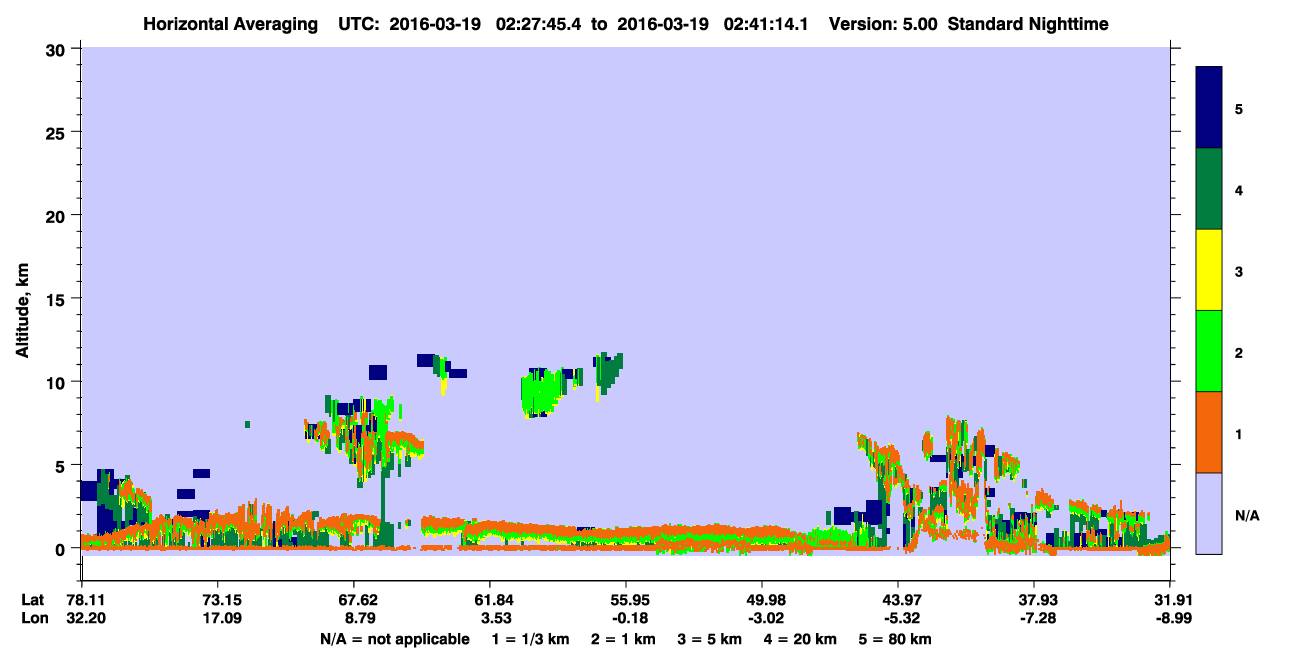Click 'Standard Nighttime' in the title
The height and width of the screenshot is (667, 1300).
click(1028, 24)
